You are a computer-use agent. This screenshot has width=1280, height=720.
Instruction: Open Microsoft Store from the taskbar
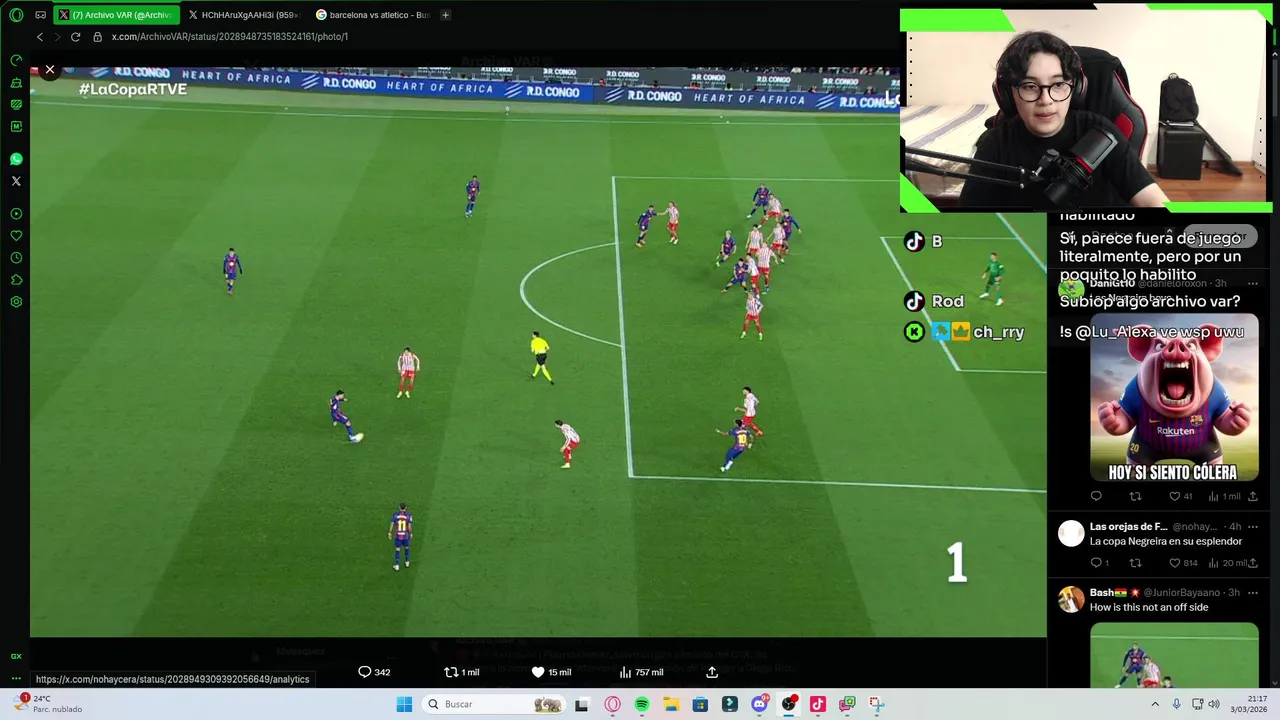coord(701,704)
